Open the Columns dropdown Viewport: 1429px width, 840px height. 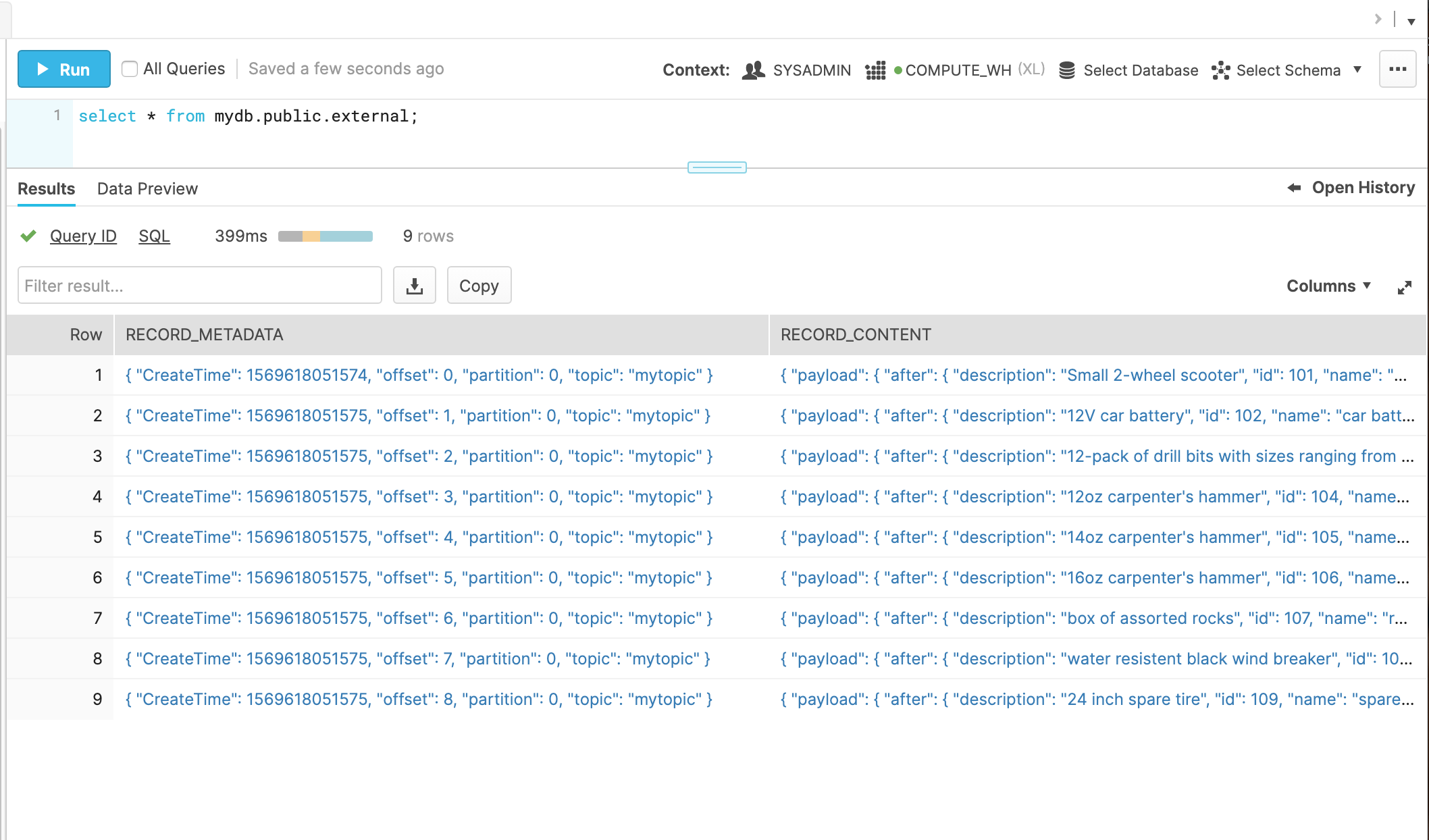[1328, 286]
